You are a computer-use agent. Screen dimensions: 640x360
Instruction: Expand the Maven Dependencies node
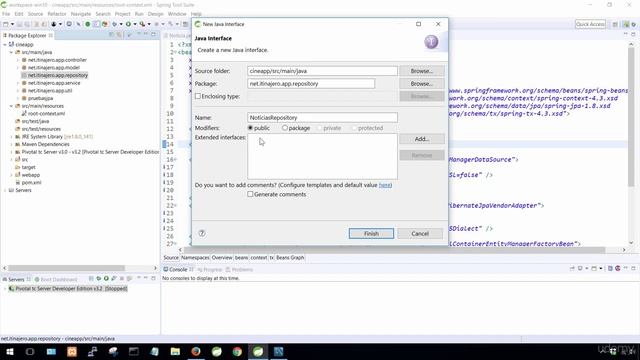pos(11,144)
